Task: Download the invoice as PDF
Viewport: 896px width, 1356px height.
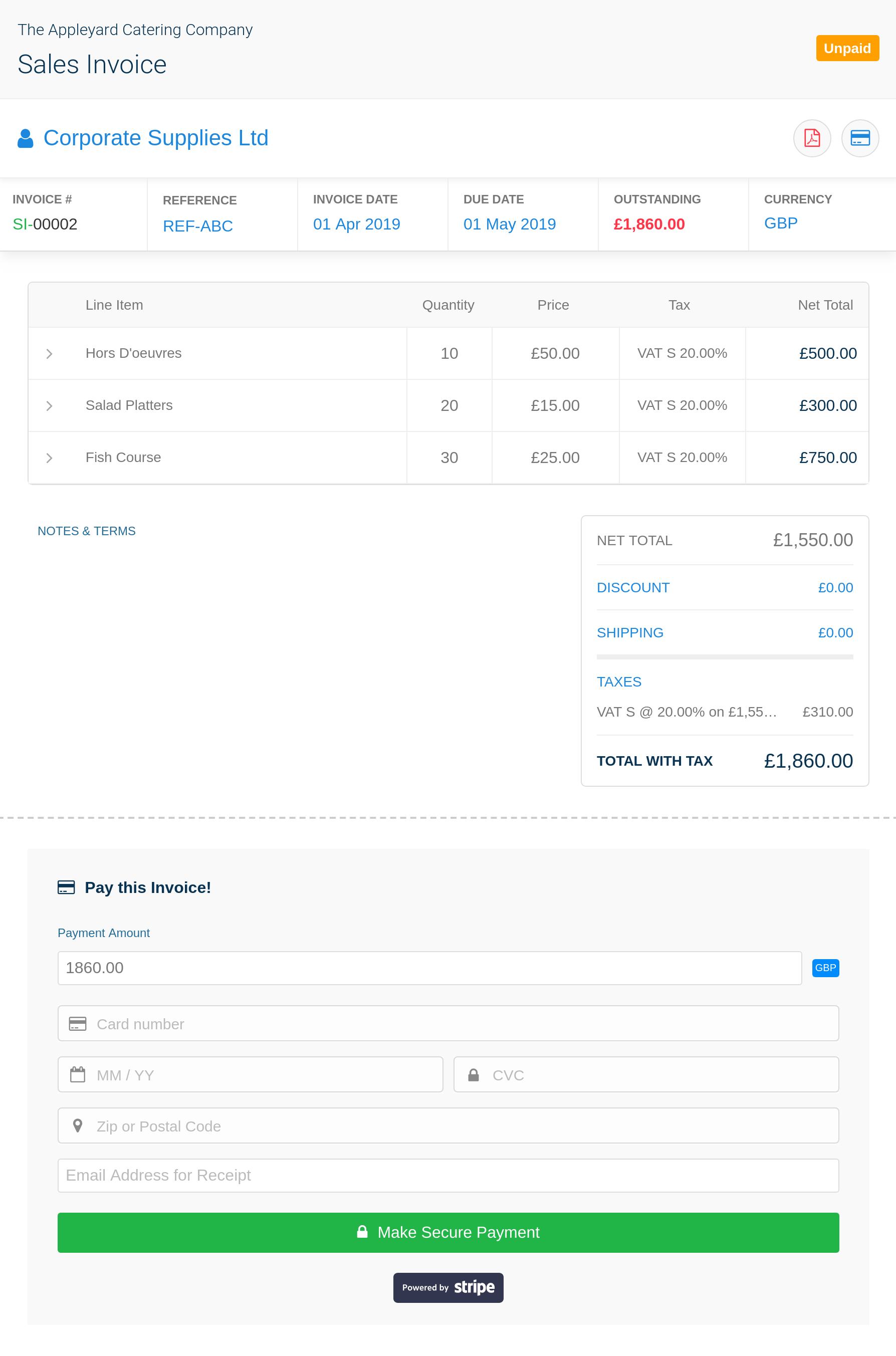Action: coord(812,138)
